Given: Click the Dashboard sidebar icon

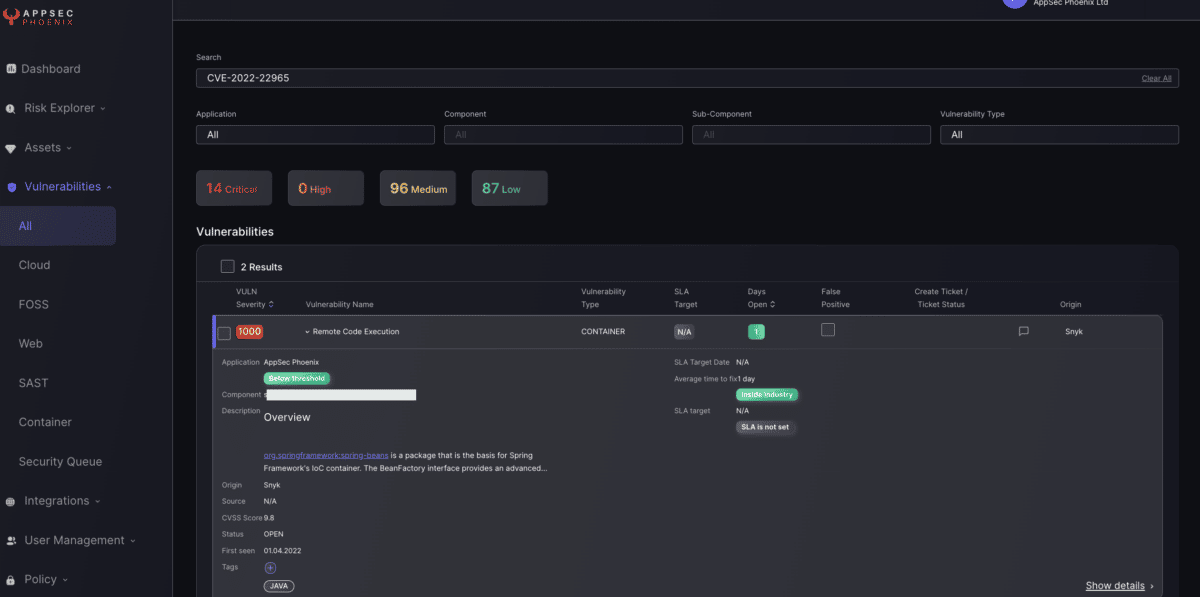Looking at the screenshot, I should pyautogui.click(x=11, y=69).
